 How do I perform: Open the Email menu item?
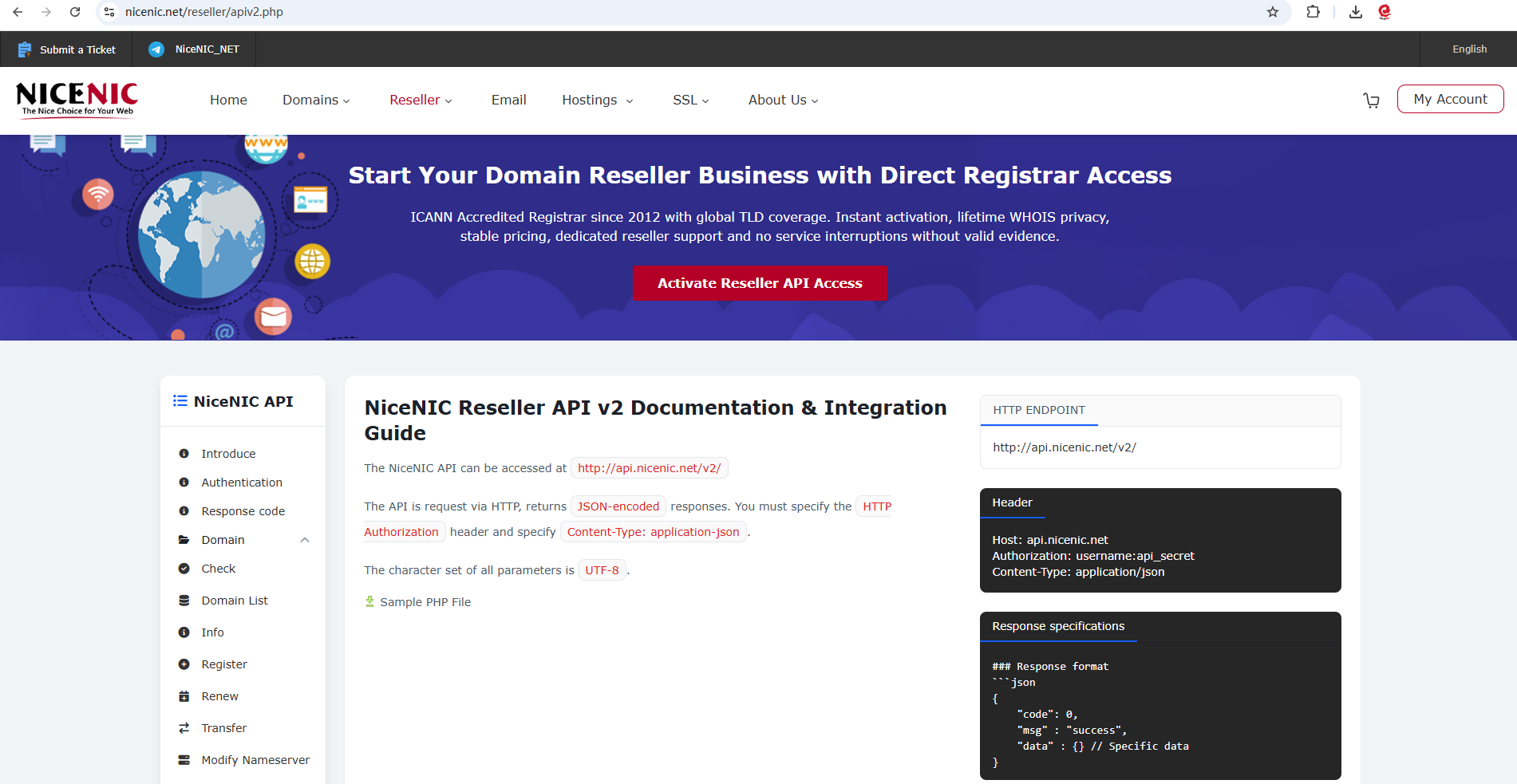509,100
